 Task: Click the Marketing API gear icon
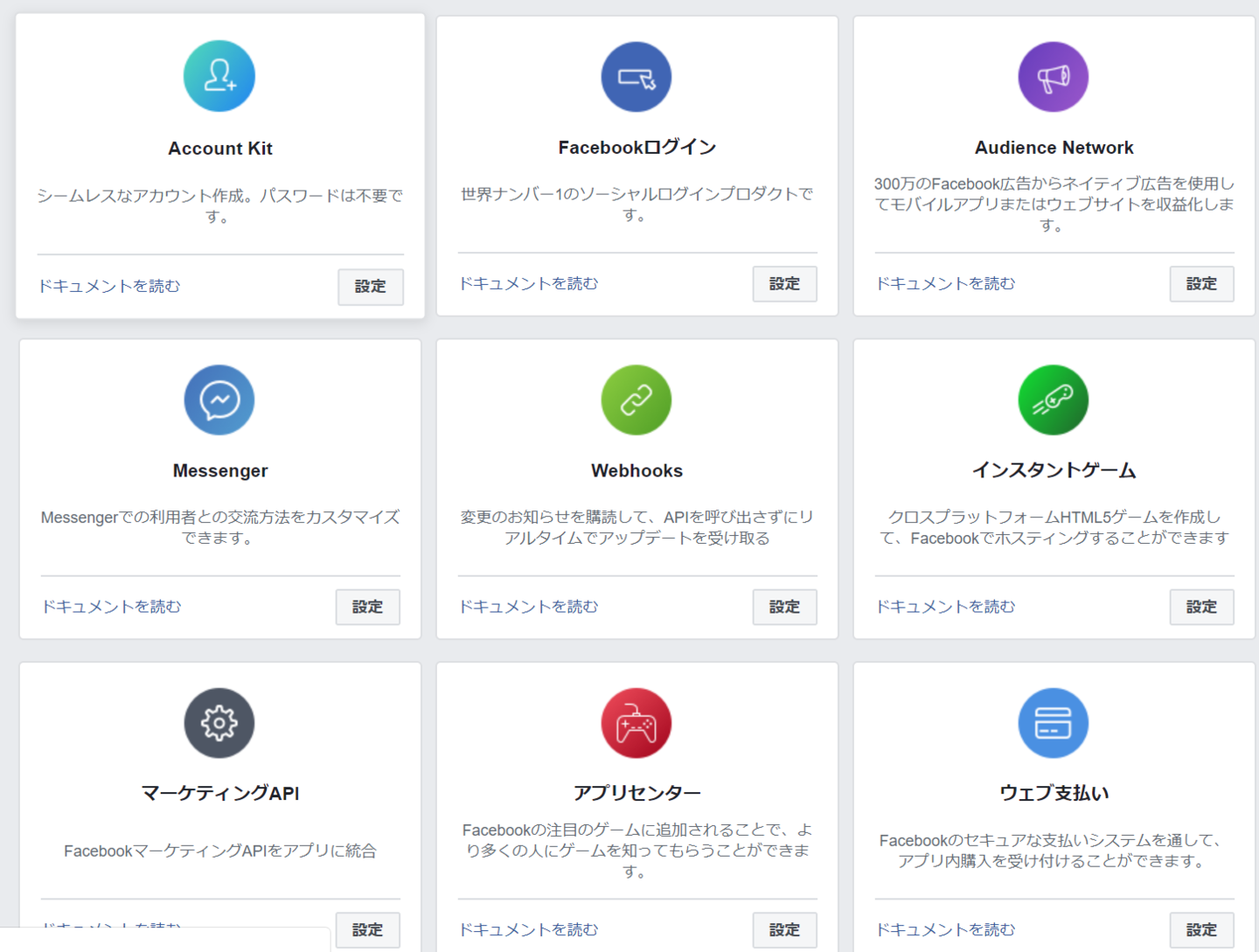pyautogui.click(x=219, y=723)
